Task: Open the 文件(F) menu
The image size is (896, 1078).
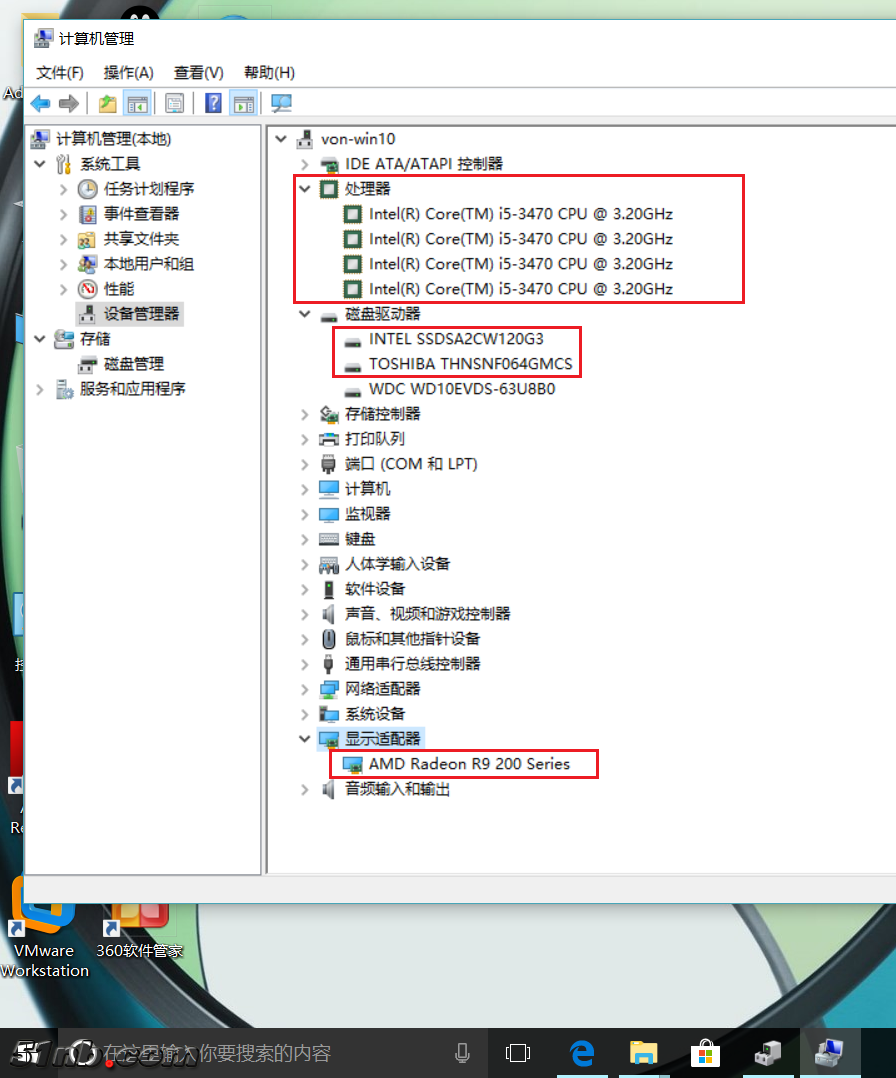Action: coord(60,72)
